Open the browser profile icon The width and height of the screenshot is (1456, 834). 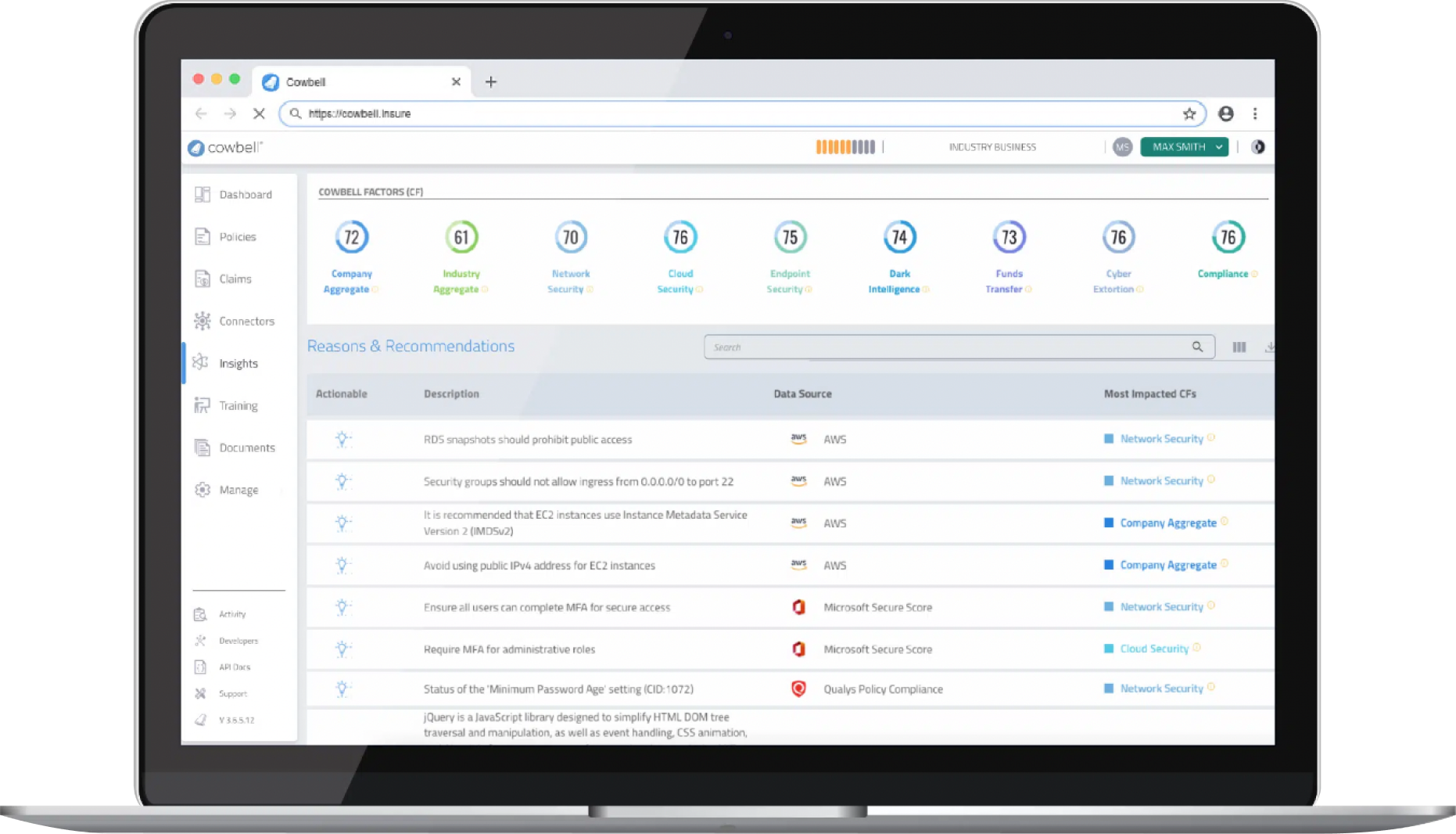pos(1226,113)
